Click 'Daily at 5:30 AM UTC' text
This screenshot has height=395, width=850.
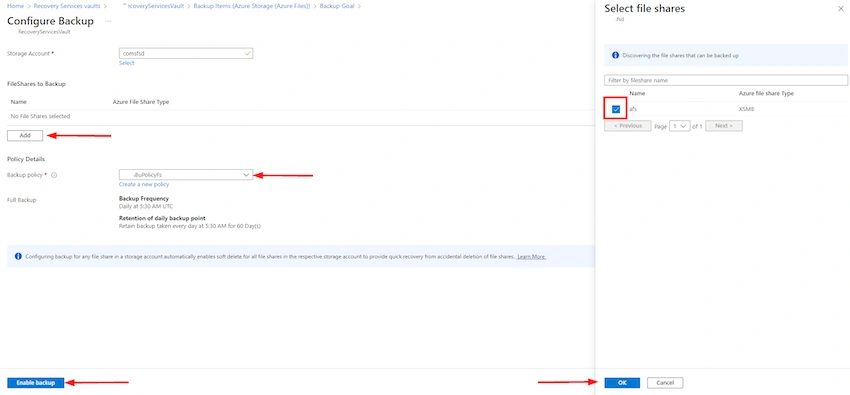click(146, 206)
